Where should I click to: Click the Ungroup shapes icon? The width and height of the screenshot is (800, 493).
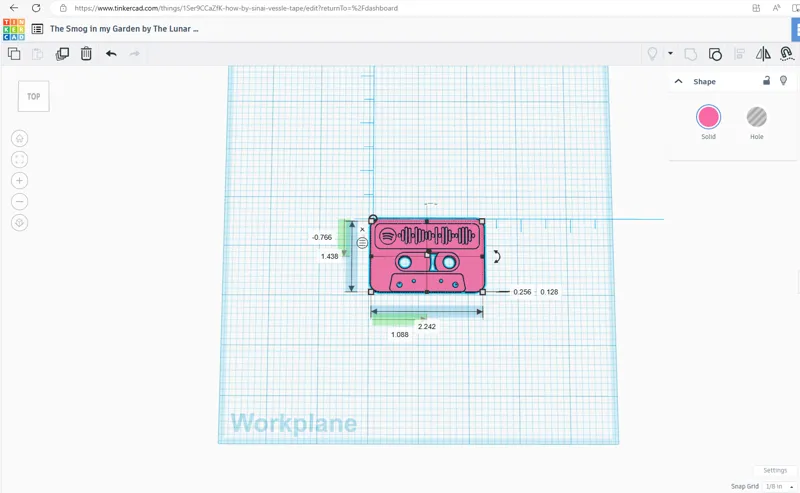click(715, 54)
